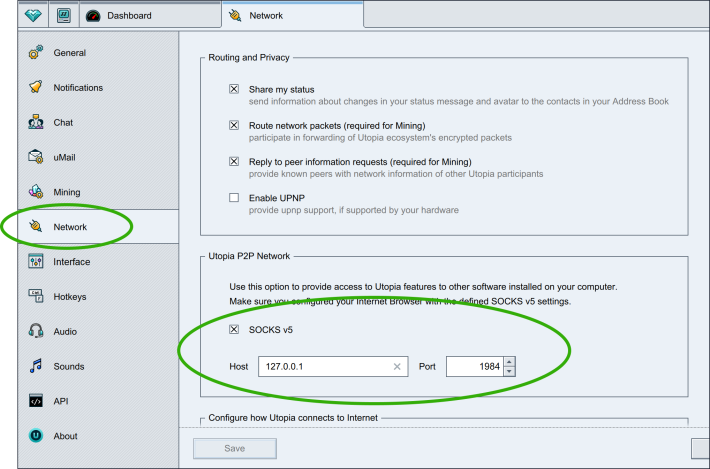Click the diamond icon in top bar
This screenshot has height=469, width=710.
34,15
